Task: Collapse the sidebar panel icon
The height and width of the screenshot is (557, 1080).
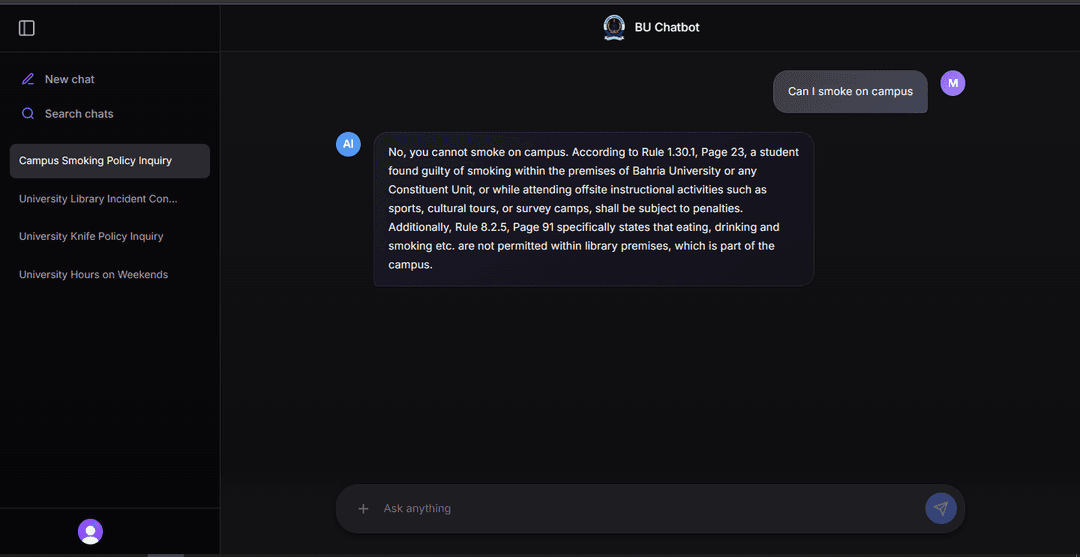Action: (x=27, y=28)
